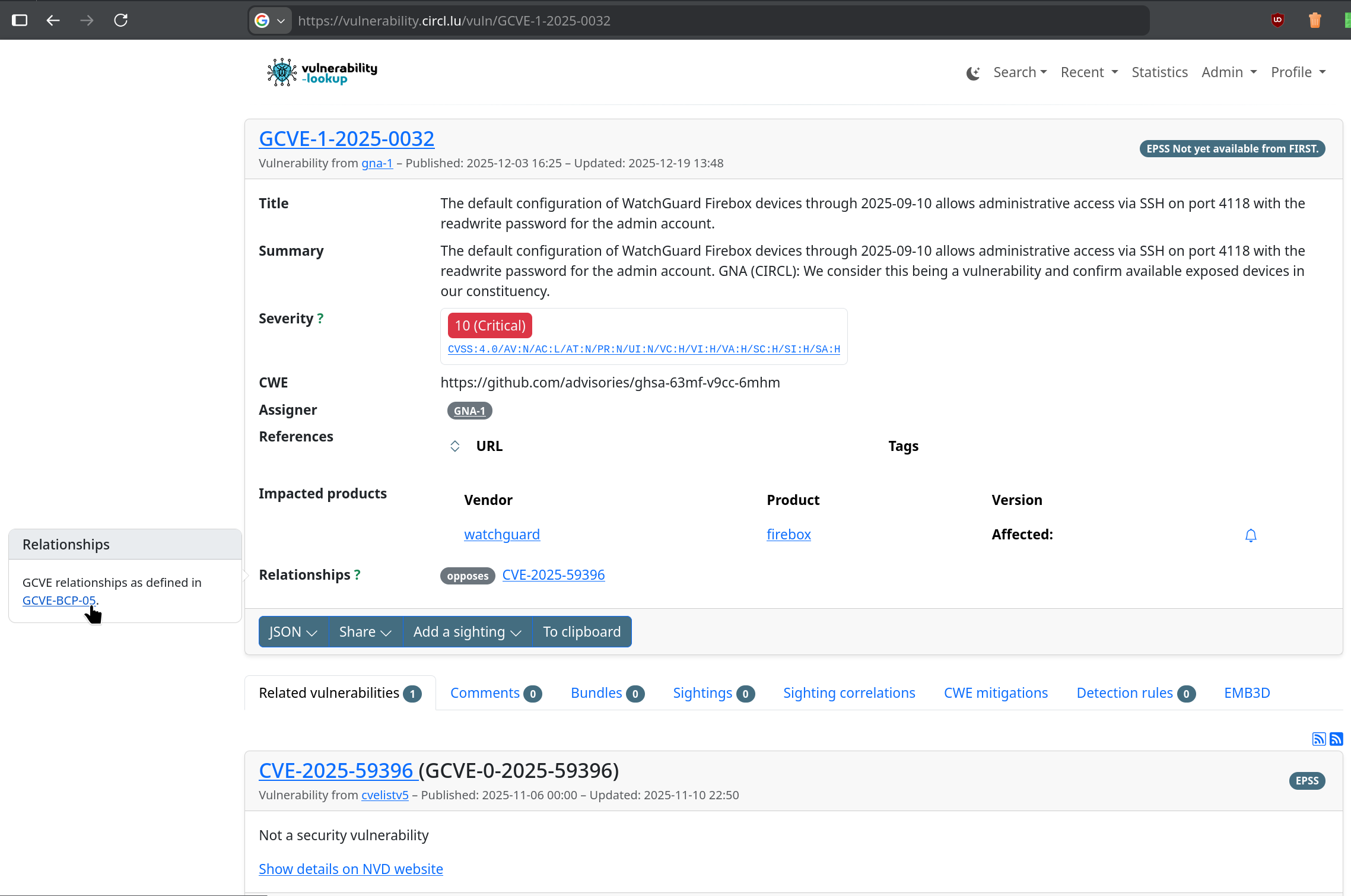
Task: Click the vulnerability-lookup logo
Action: (322, 72)
